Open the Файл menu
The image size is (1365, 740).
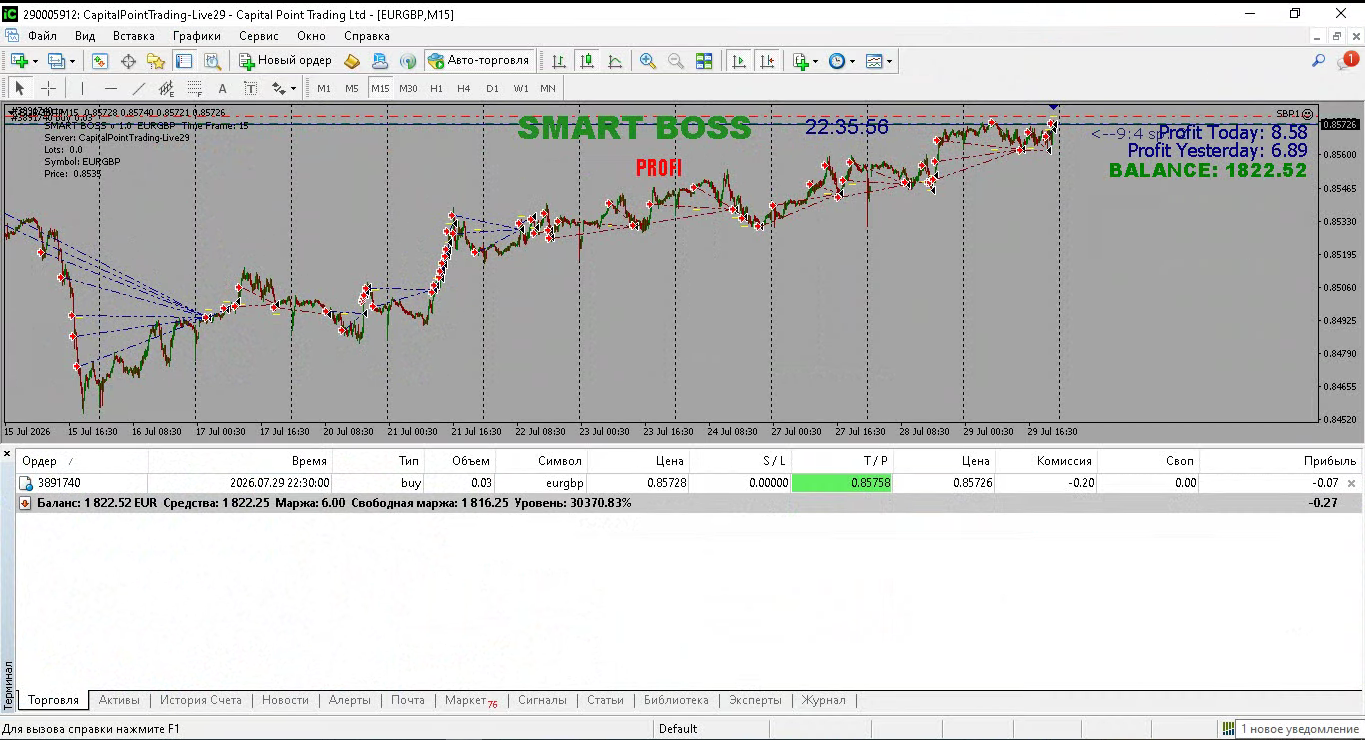[42, 36]
